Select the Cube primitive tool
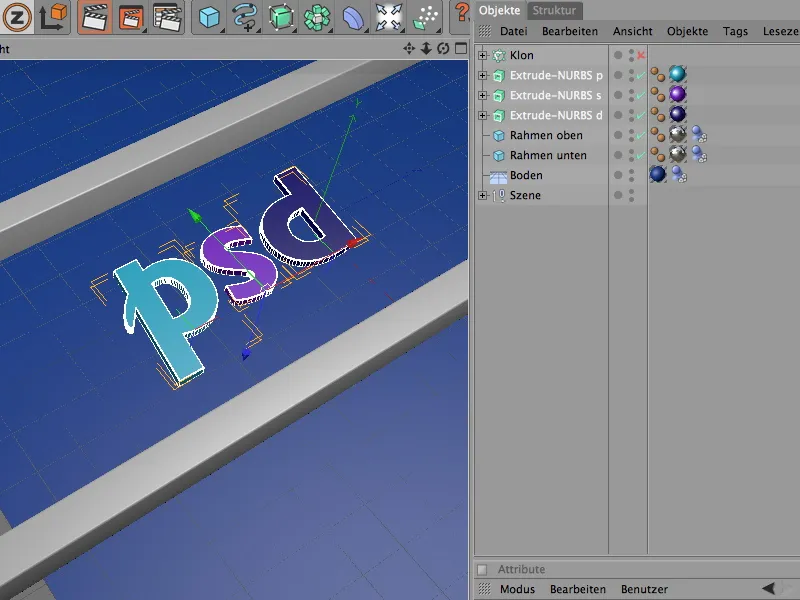 tap(208, 16)
